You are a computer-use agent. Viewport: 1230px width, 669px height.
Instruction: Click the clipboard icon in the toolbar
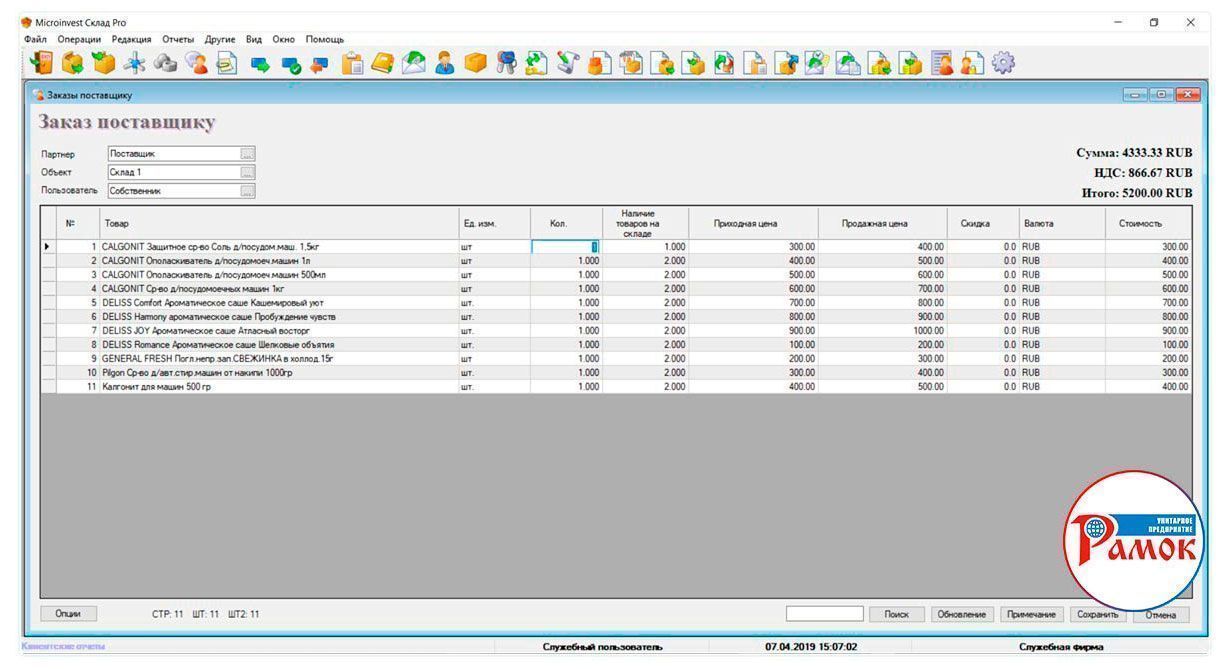click(351, 64)
